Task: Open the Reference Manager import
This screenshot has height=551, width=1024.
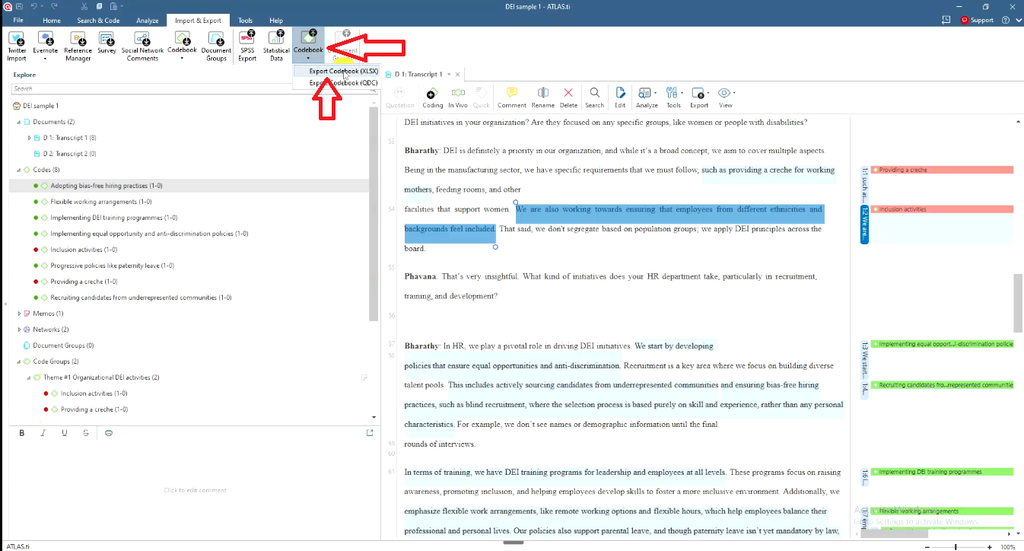Action: coord(78,46)
